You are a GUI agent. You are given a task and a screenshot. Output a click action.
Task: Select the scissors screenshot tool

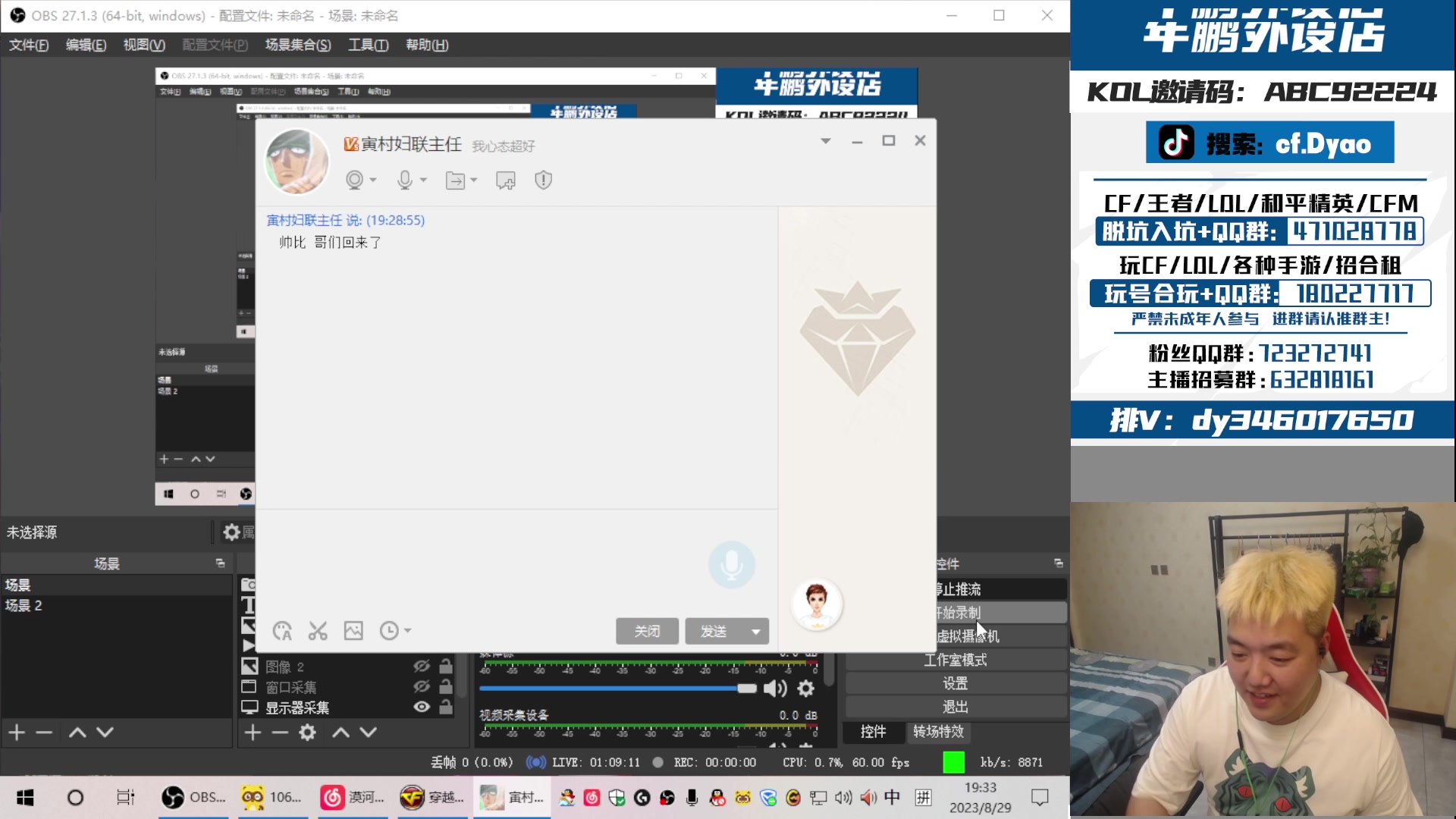[x=318, y=631]
